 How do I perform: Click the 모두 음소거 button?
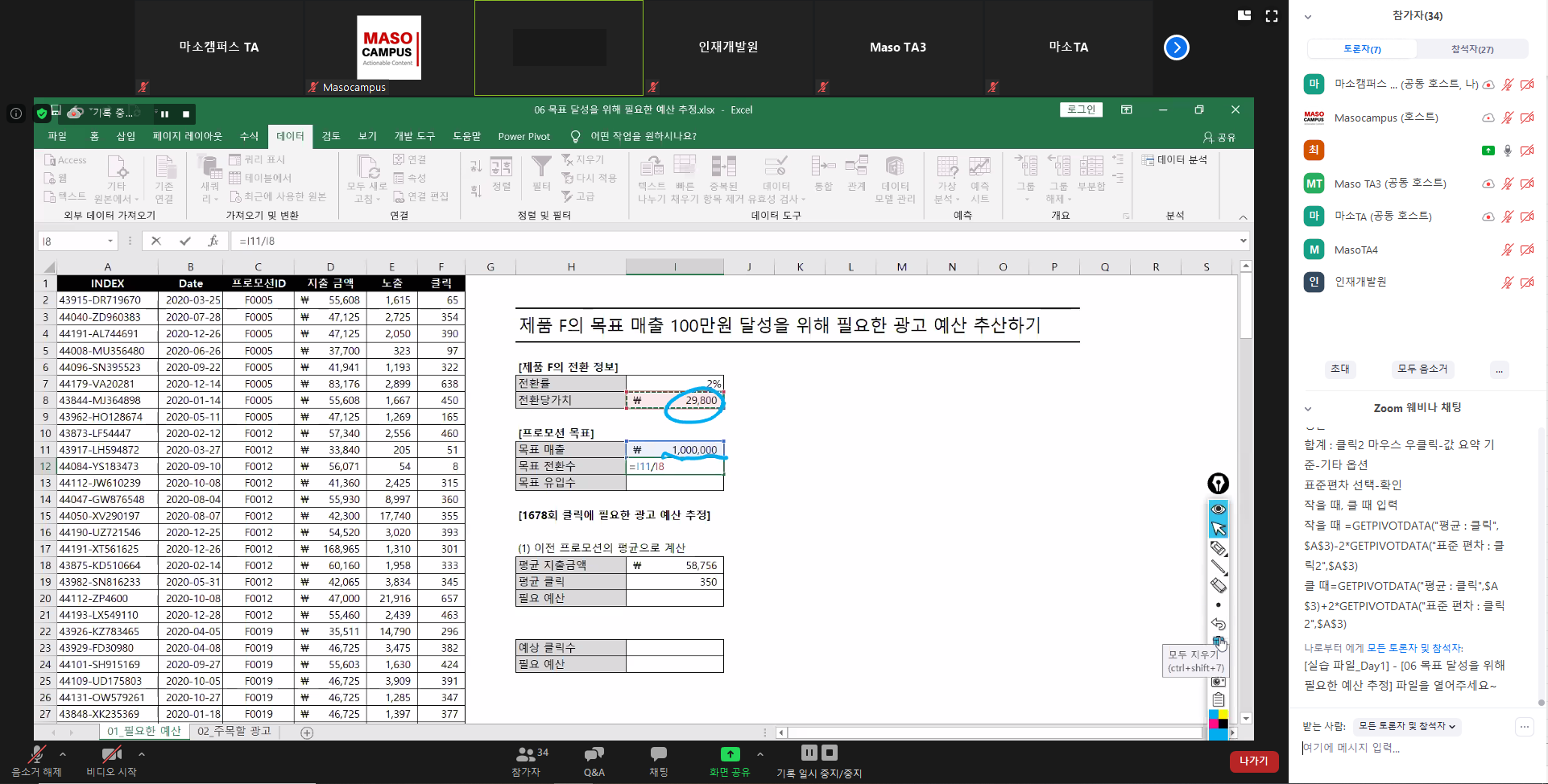1422,369
